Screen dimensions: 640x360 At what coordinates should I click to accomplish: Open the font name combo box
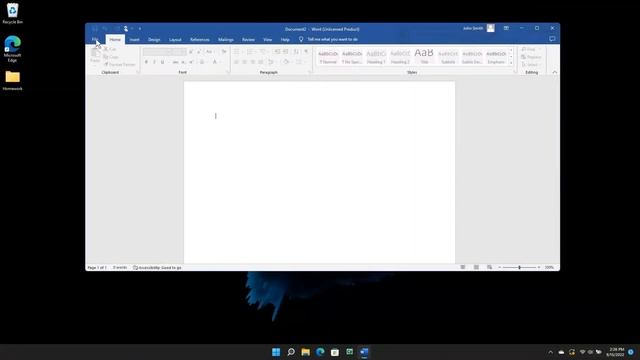pyautogui.click(x=158, y=52)
